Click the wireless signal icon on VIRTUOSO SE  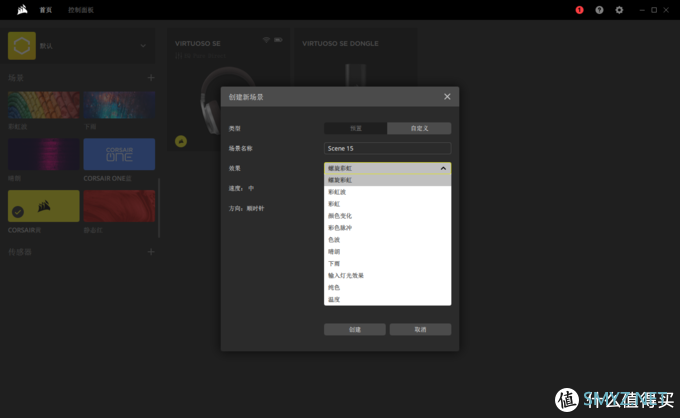click(x=266, y=40)
